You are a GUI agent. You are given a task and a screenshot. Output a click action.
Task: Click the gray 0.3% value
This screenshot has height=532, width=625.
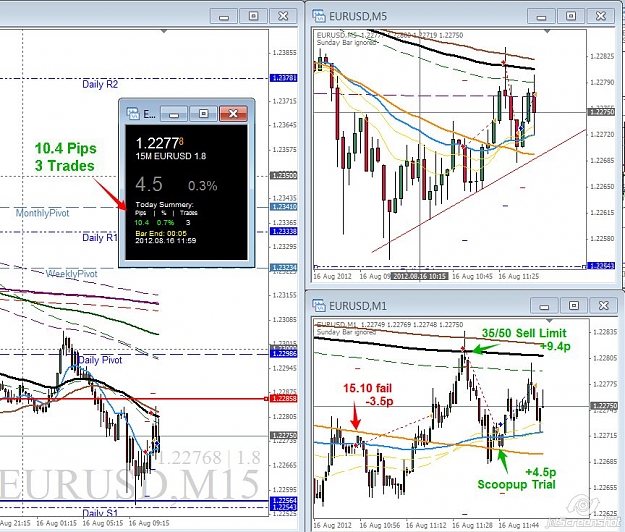(x=202, y=186)
